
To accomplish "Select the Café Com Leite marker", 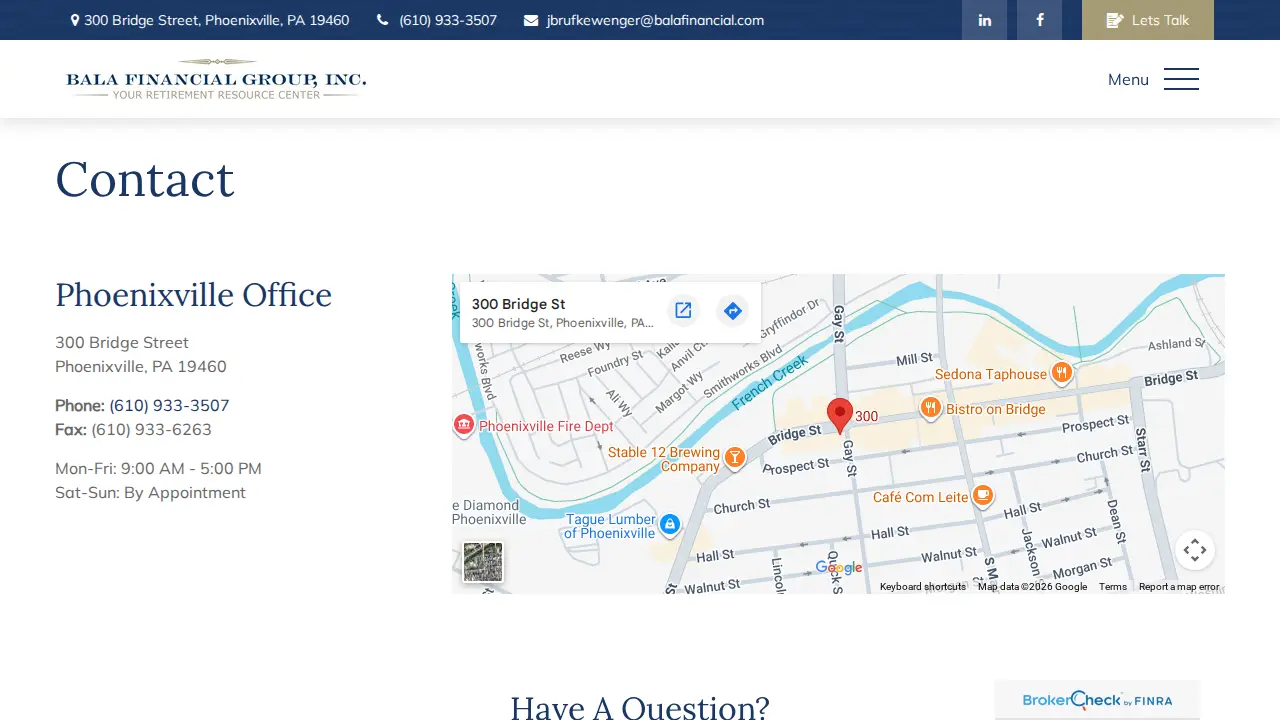I will click(x=983, y=496).
